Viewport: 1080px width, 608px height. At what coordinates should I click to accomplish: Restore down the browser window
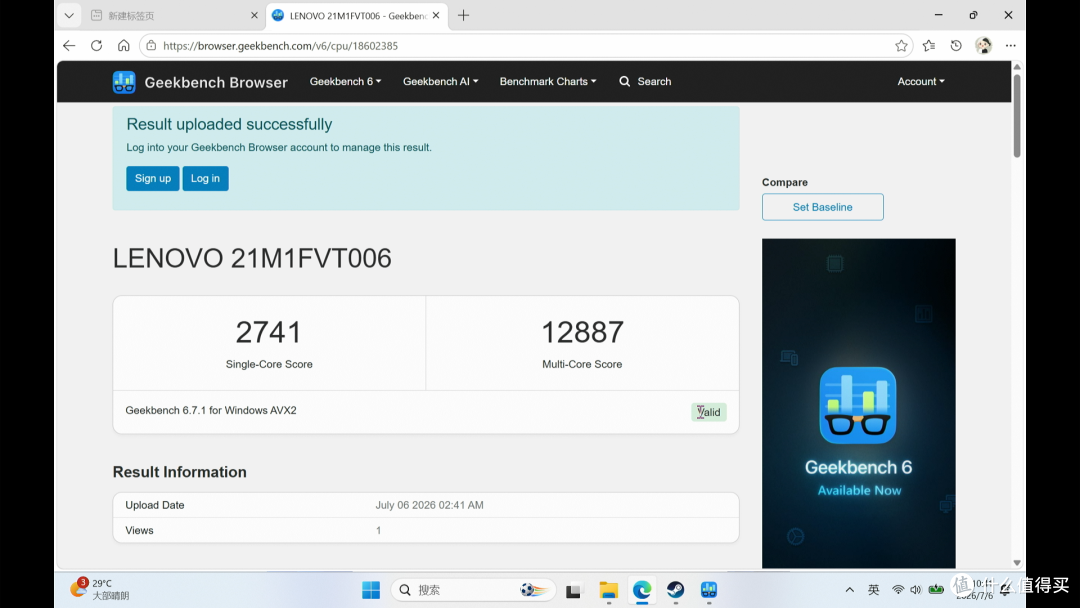click(x=973, y=15)
